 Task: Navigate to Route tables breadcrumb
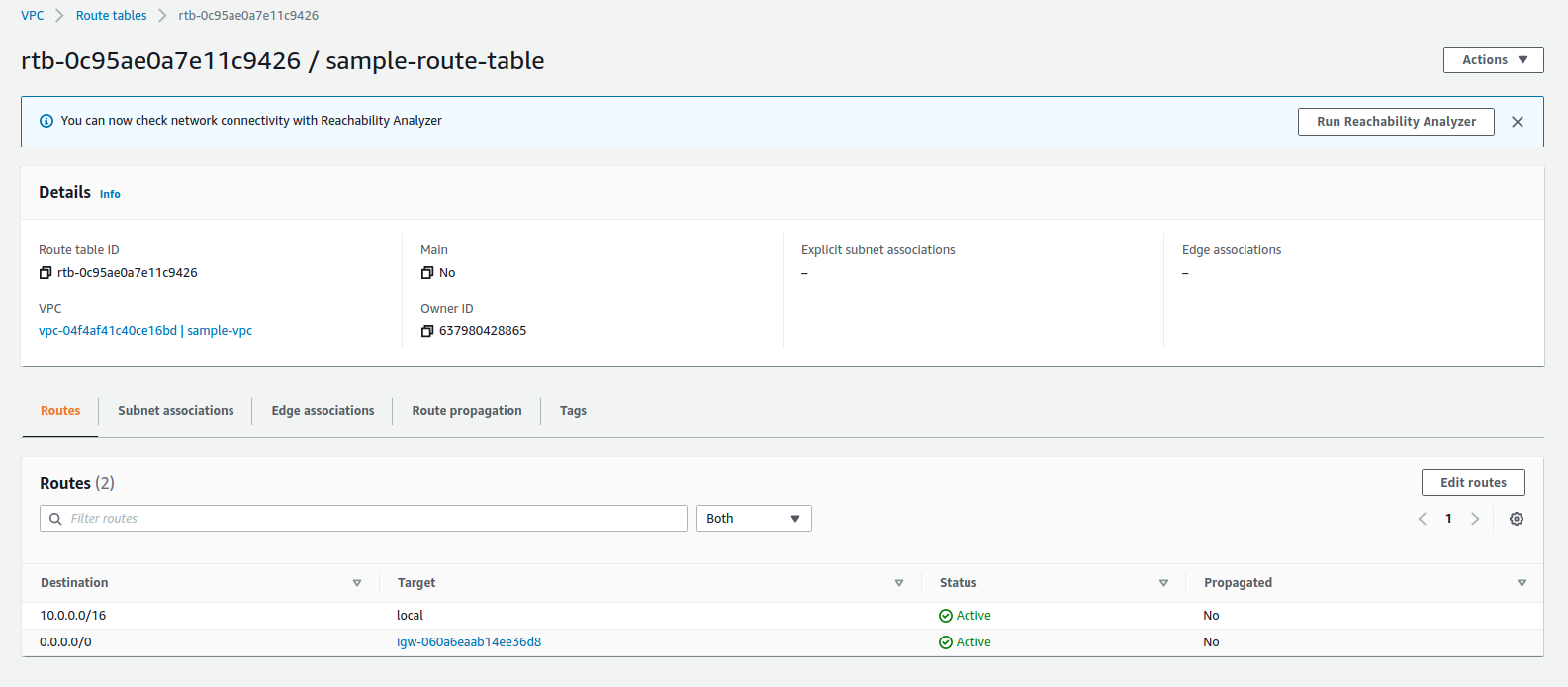(x=111, y=16)
